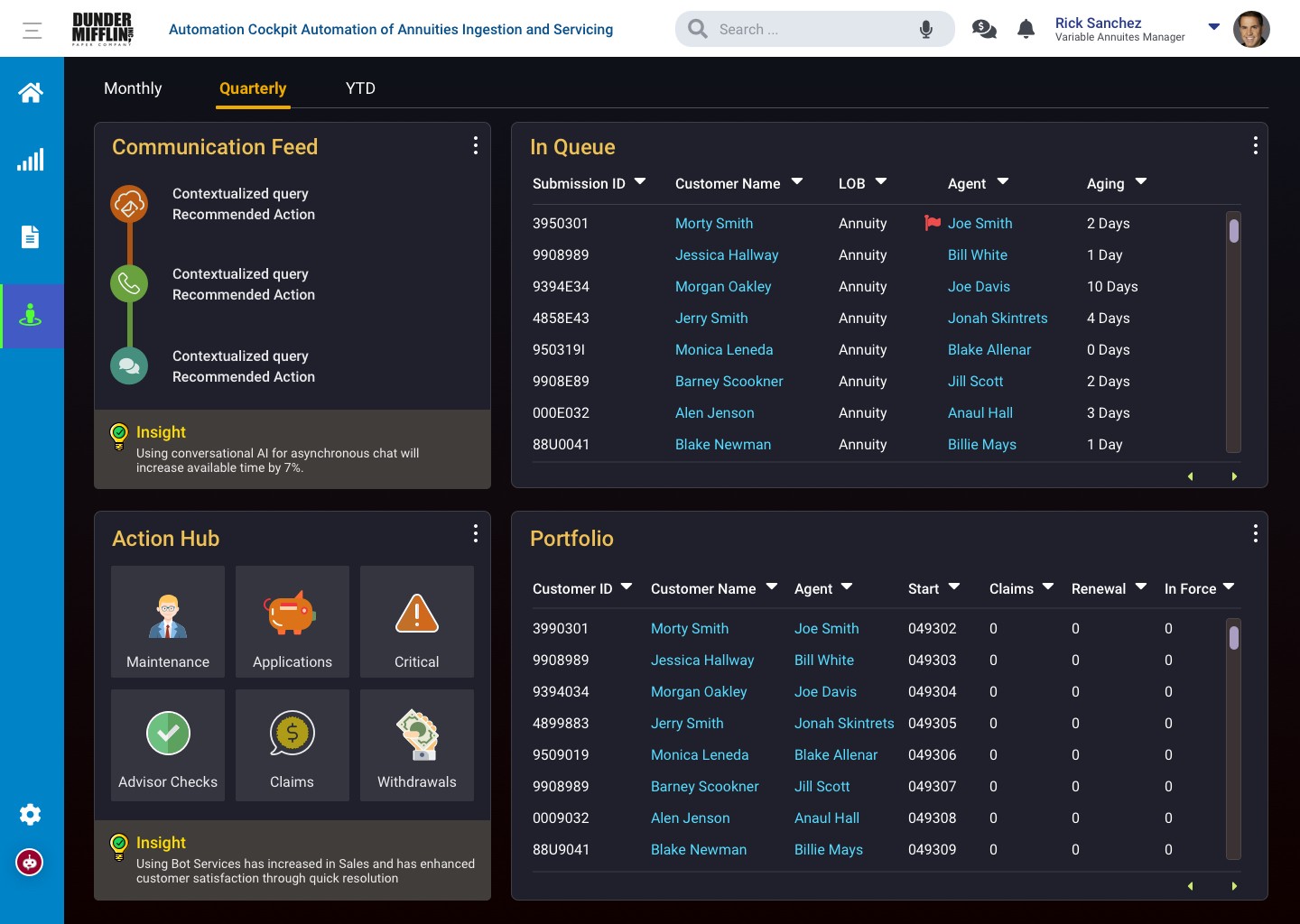This screenshot has height=924, width=1300.
Task: Click the microphone voice search icon
Action: point(925,30)
